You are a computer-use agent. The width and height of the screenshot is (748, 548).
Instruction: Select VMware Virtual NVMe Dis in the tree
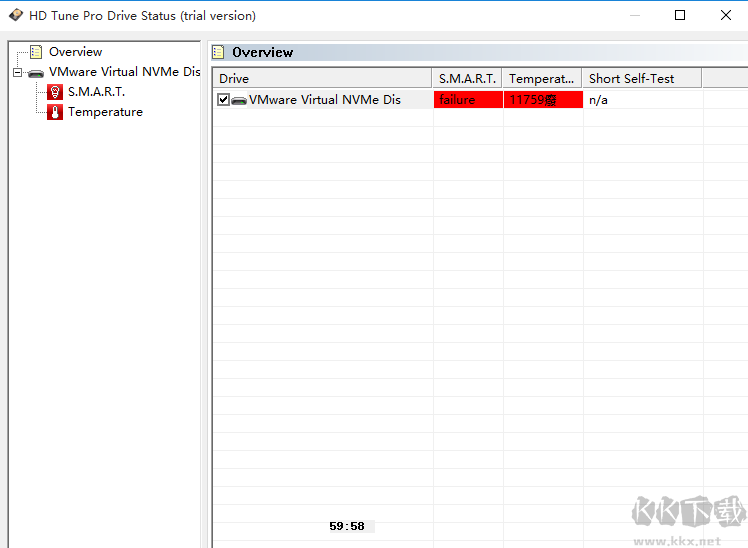coord(125,72)
